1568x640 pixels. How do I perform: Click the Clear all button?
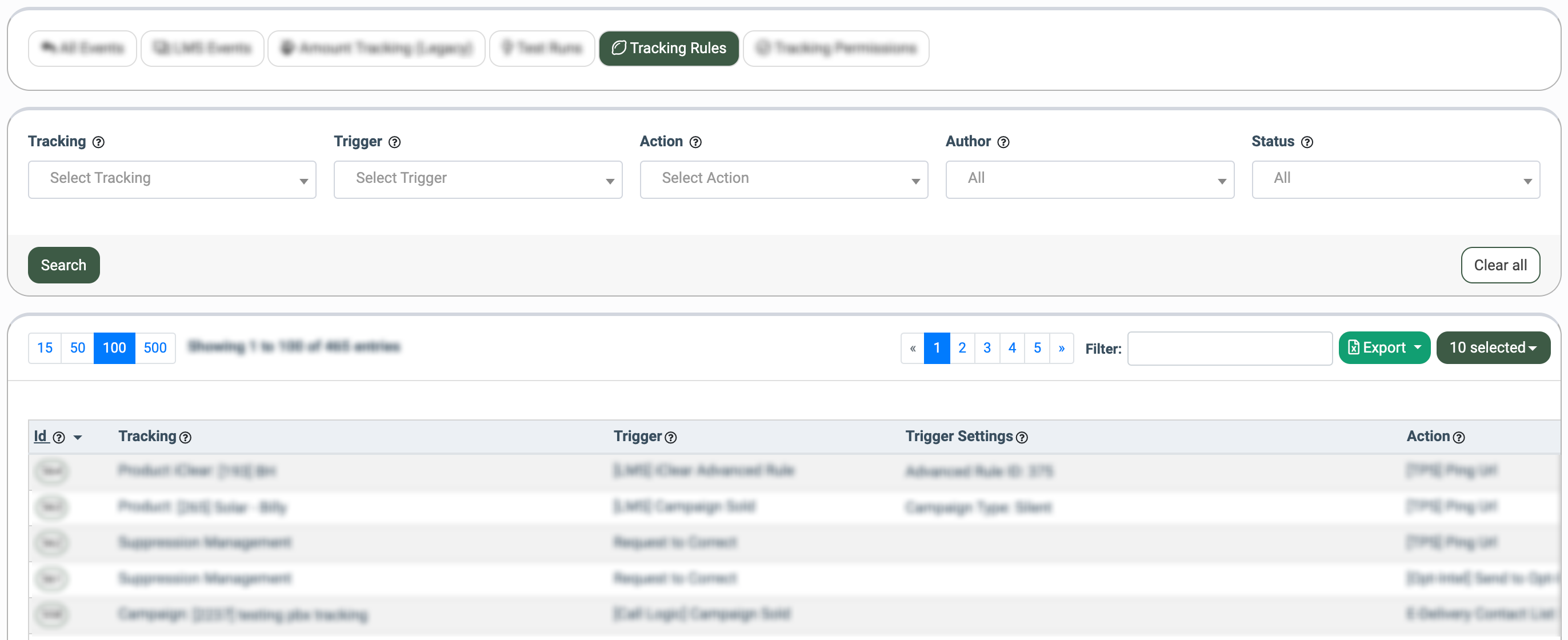click(1500, 265)
